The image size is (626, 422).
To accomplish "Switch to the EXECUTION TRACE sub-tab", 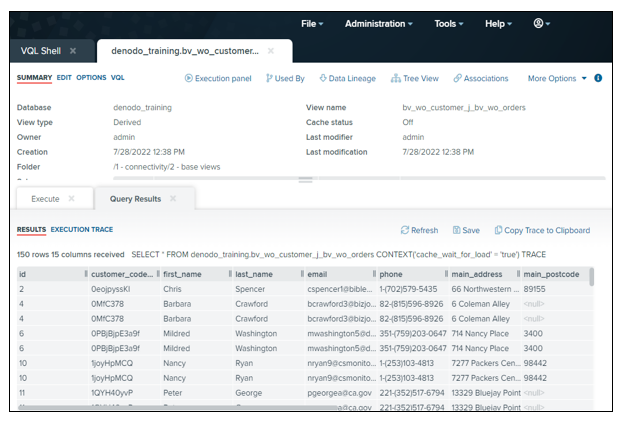I will pos(82,230).
